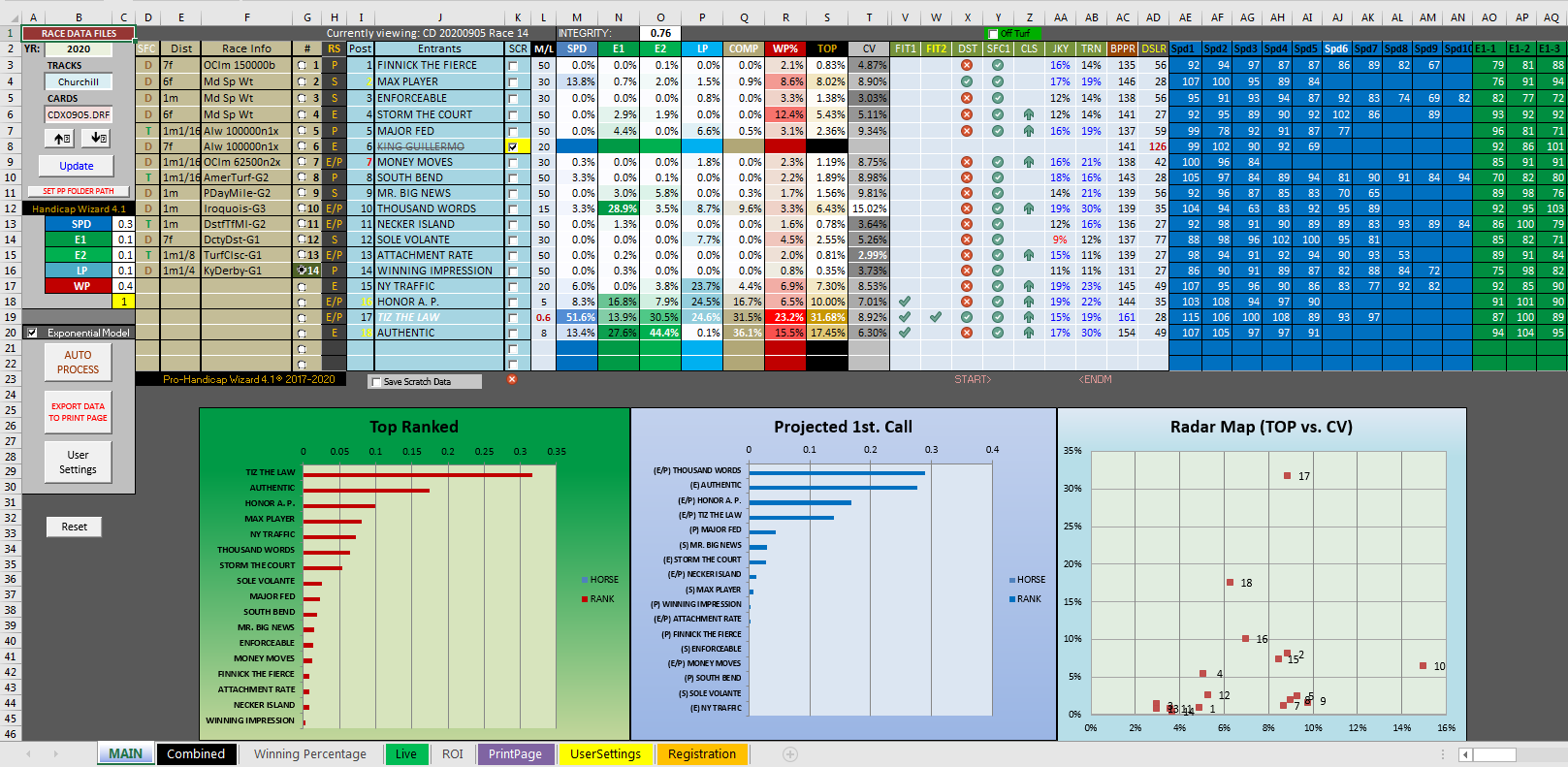Click the move card down arrow button
1568x767 pixels.
click(x=94, y=139)
